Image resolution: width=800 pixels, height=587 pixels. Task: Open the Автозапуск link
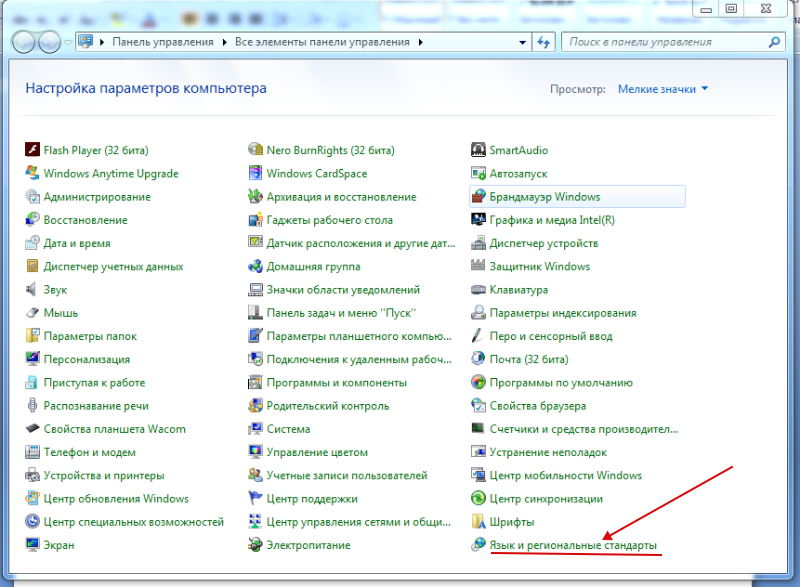tap(518, 173)
